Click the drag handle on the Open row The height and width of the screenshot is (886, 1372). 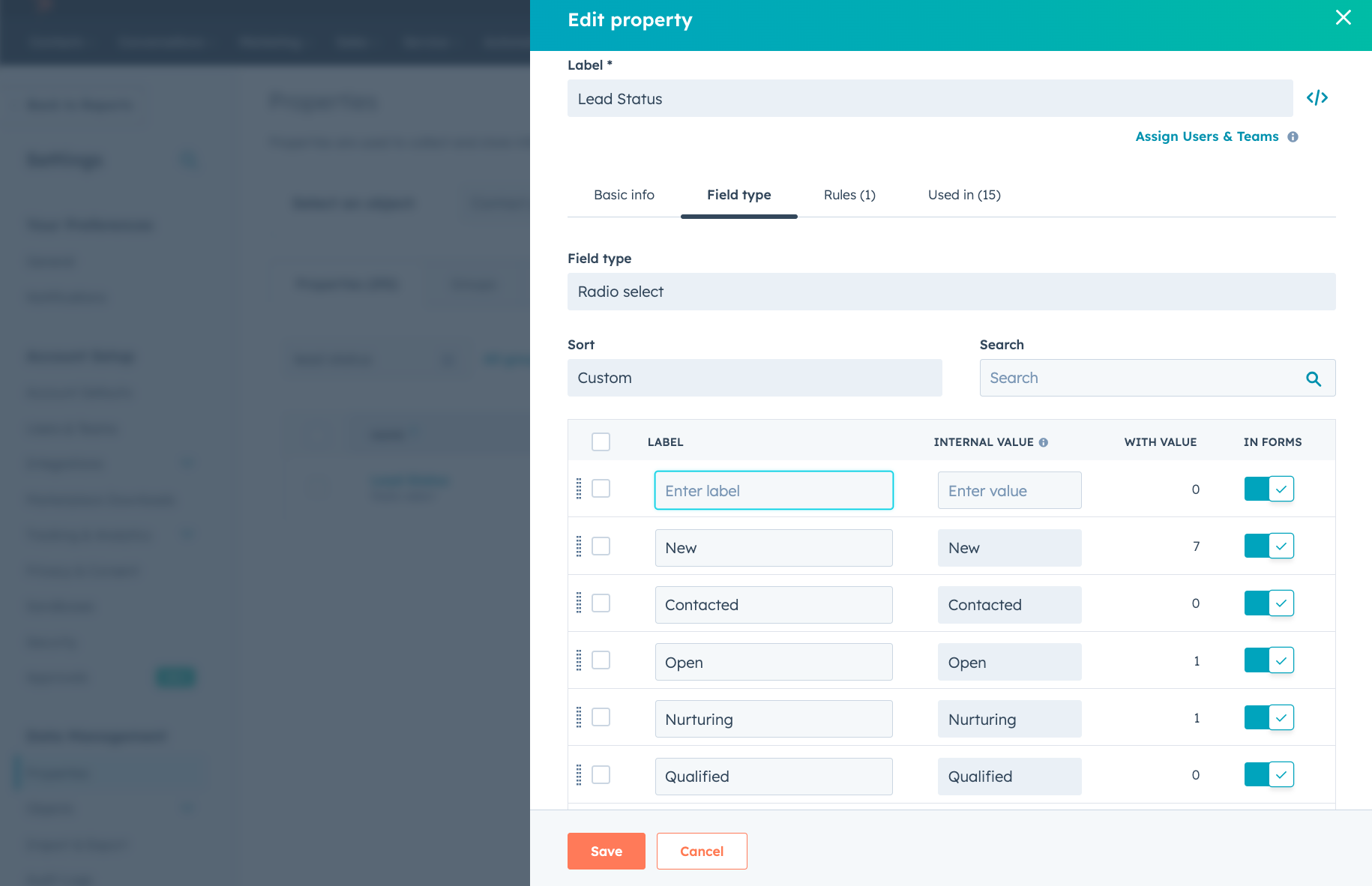point(579,660)
